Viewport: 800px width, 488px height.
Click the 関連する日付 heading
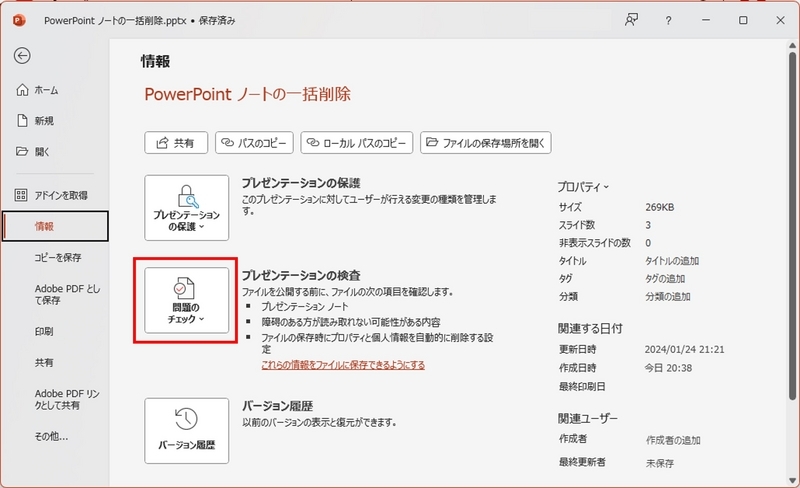point(590,329)
